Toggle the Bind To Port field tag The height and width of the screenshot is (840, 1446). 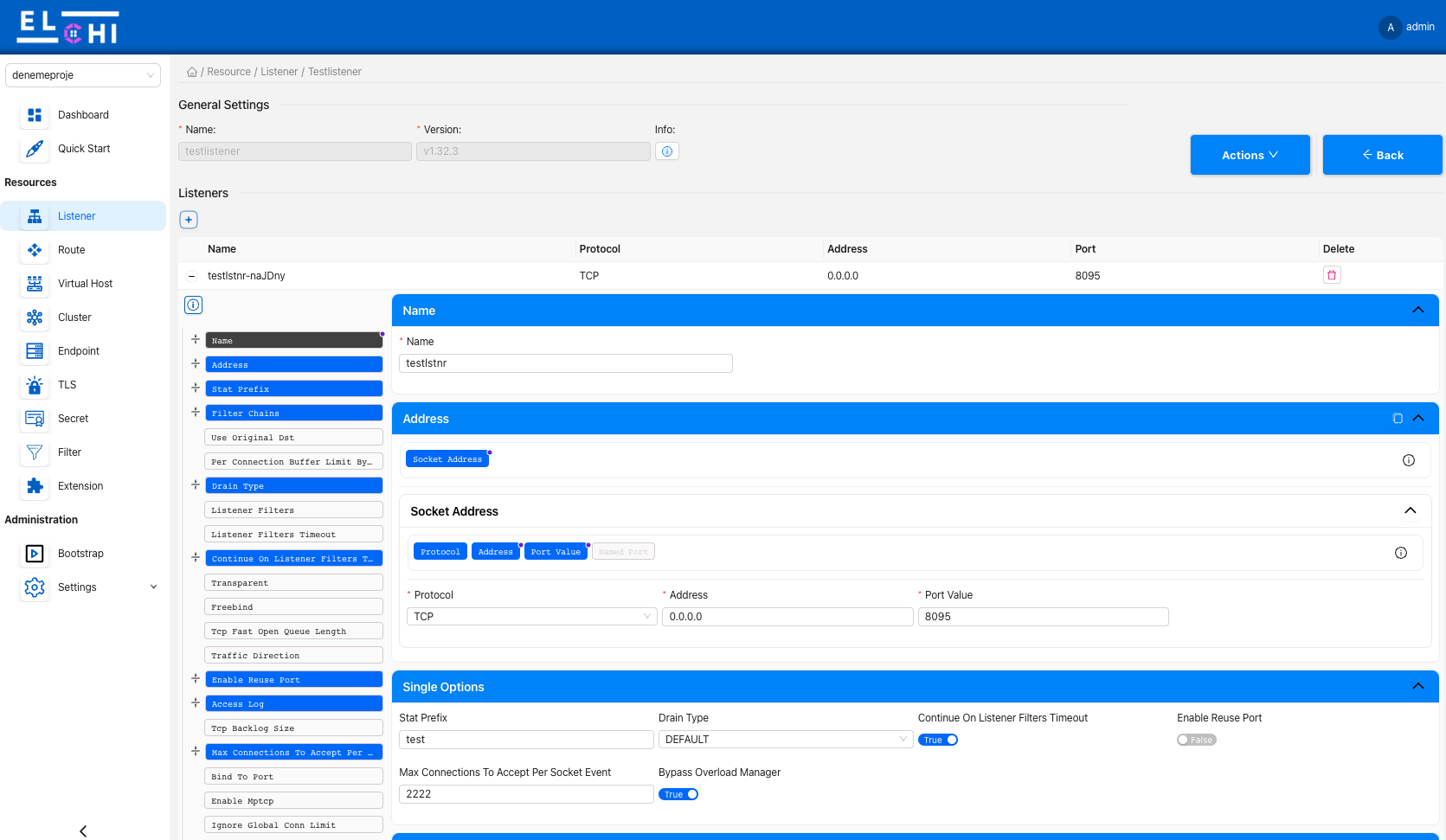click(293, 777)
